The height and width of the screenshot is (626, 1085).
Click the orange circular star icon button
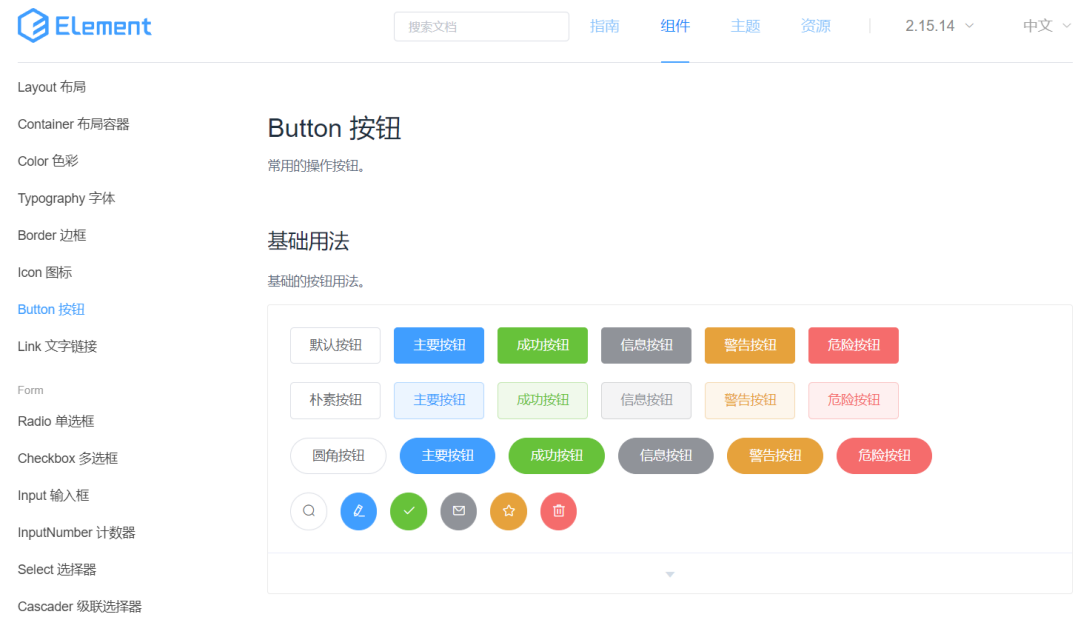click(509, 511)
